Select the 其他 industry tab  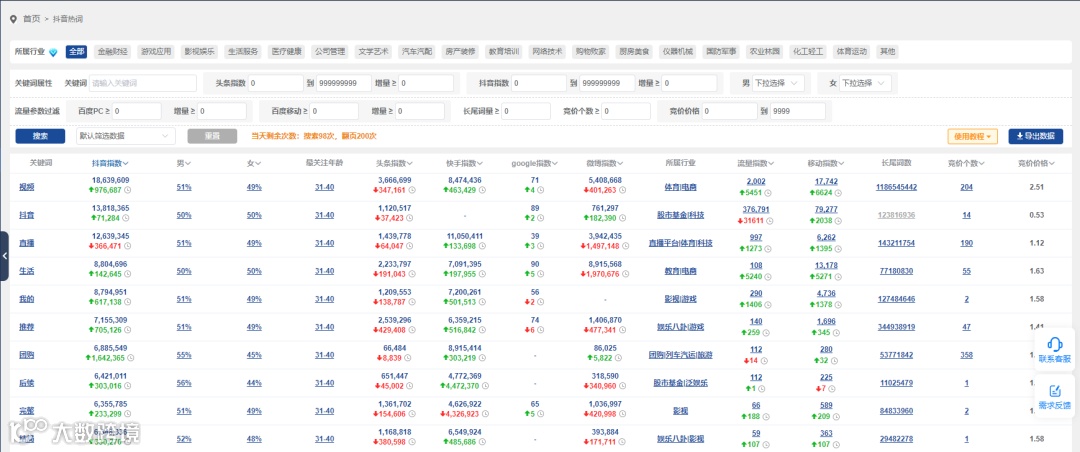point(888,52)
